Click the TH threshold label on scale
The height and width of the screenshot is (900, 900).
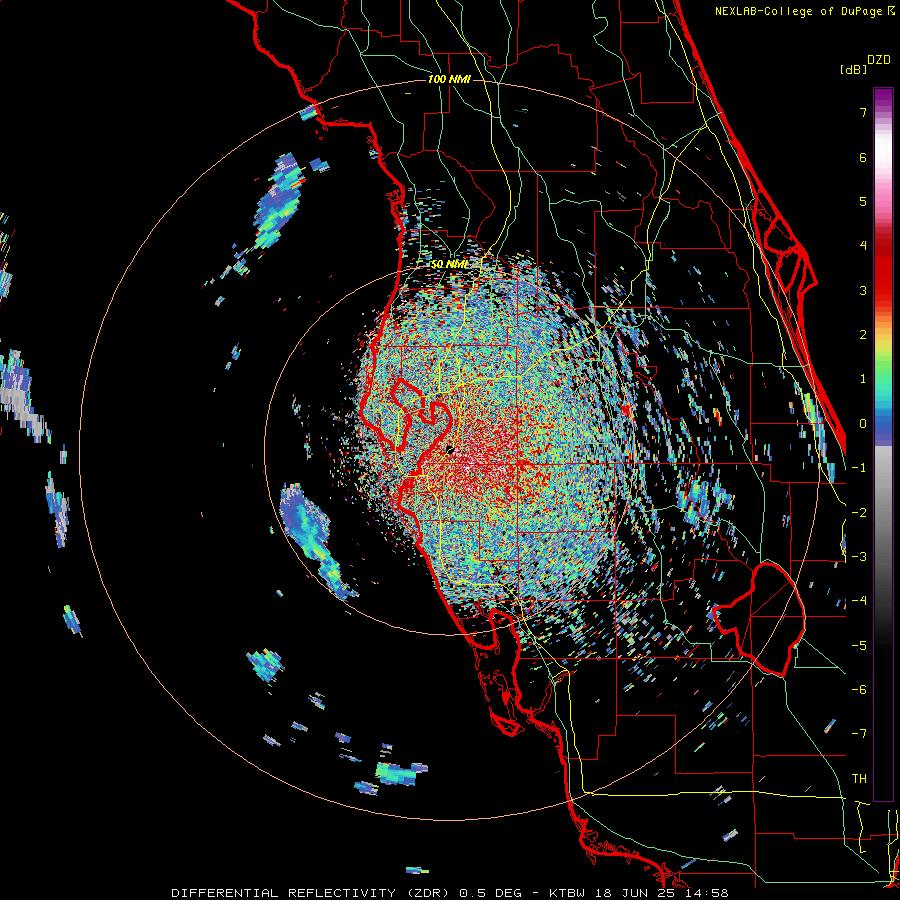[859, 779]
